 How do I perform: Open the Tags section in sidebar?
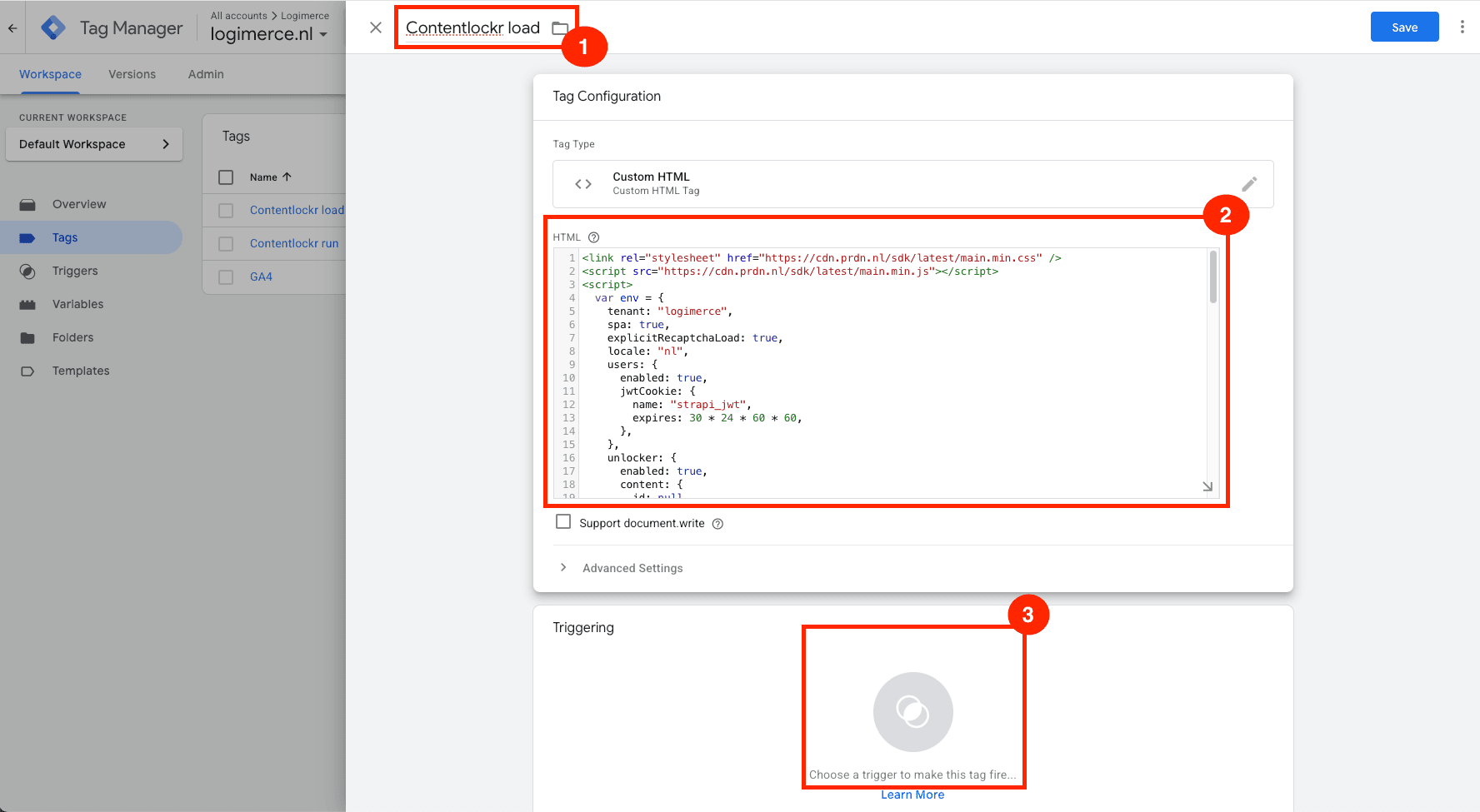(x=64, y=237)
